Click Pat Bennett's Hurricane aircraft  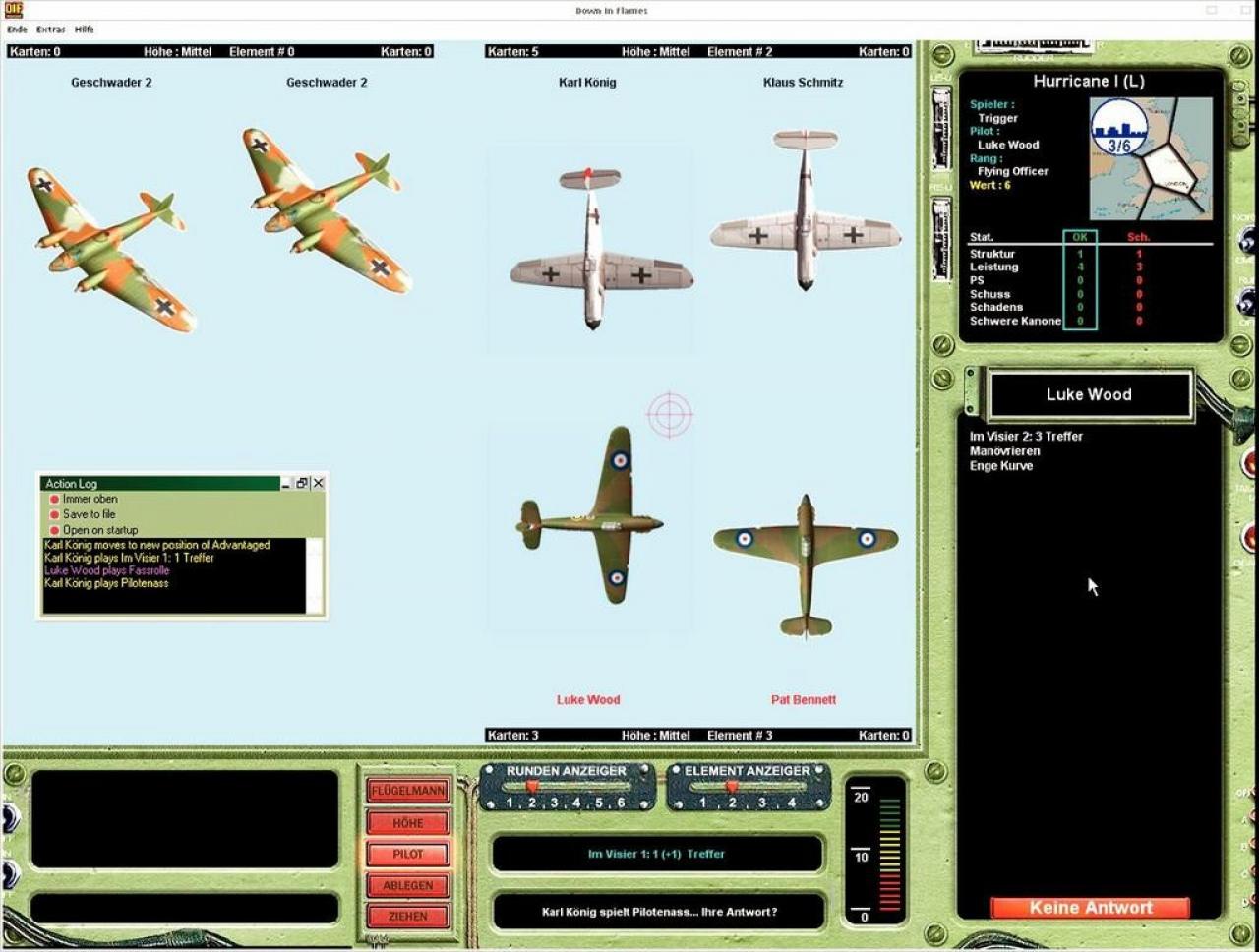tap(806, 566)
